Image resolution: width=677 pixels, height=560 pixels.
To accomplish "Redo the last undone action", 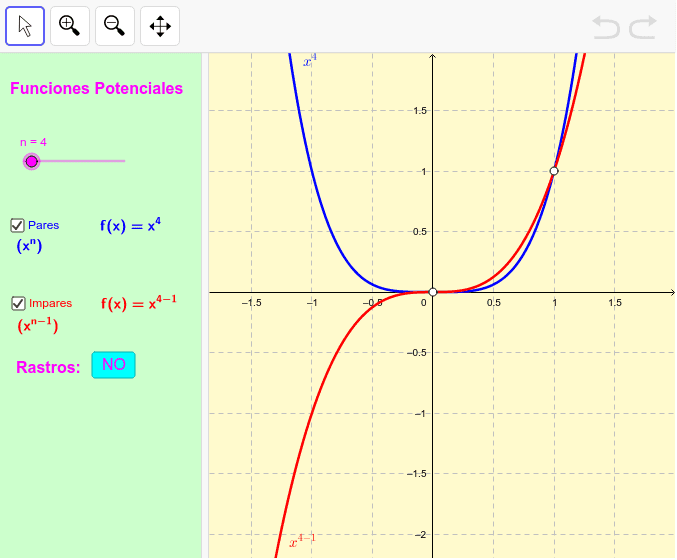I will pos(643,27).
